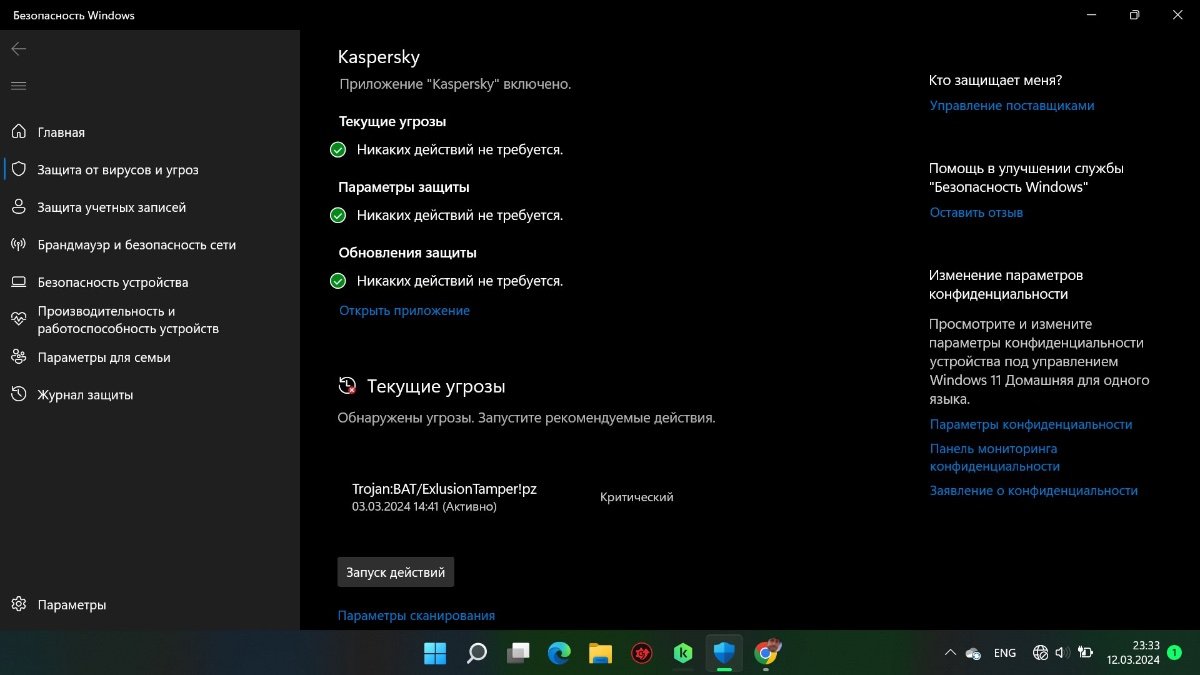Click the protection history clock icon
1200x675 pixels.
[x=18, y=395]
